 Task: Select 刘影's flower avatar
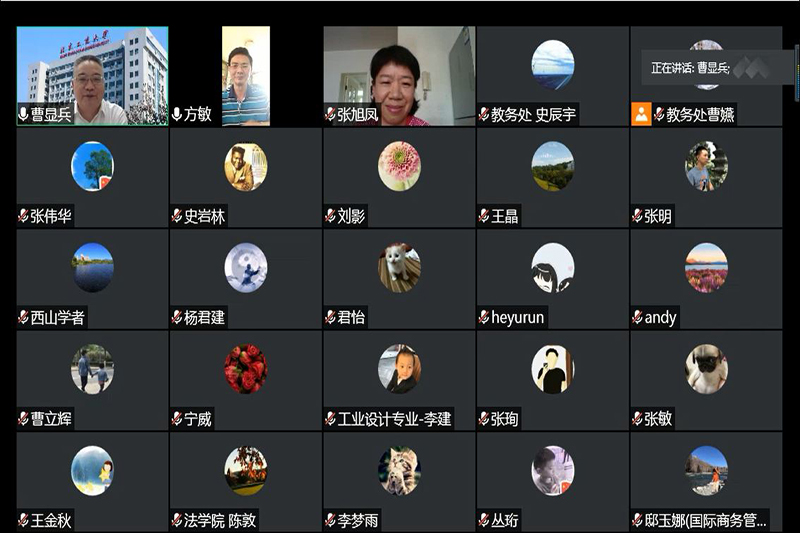[399, 166]
